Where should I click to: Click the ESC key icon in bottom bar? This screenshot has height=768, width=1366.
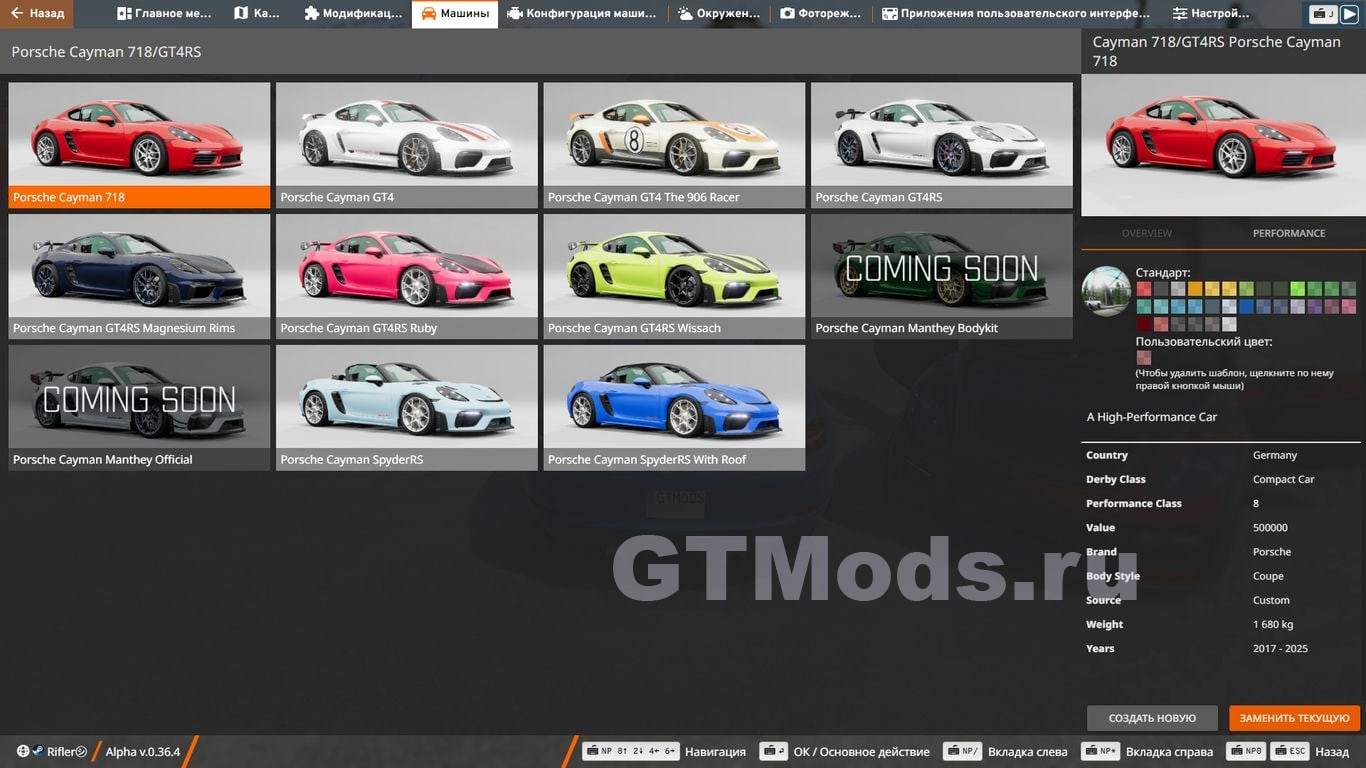point(1292,751)
